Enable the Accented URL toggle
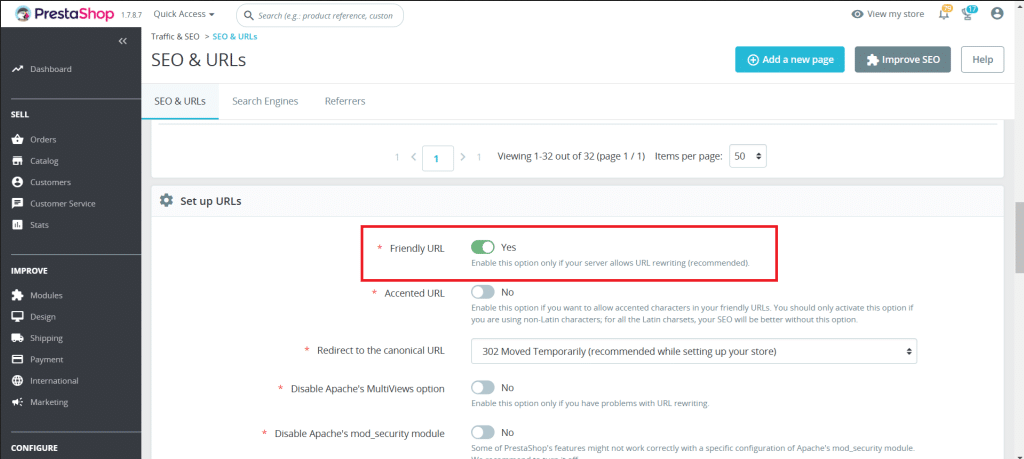The width and height of the screenshot is (1024, 459). tap(483, 292)
